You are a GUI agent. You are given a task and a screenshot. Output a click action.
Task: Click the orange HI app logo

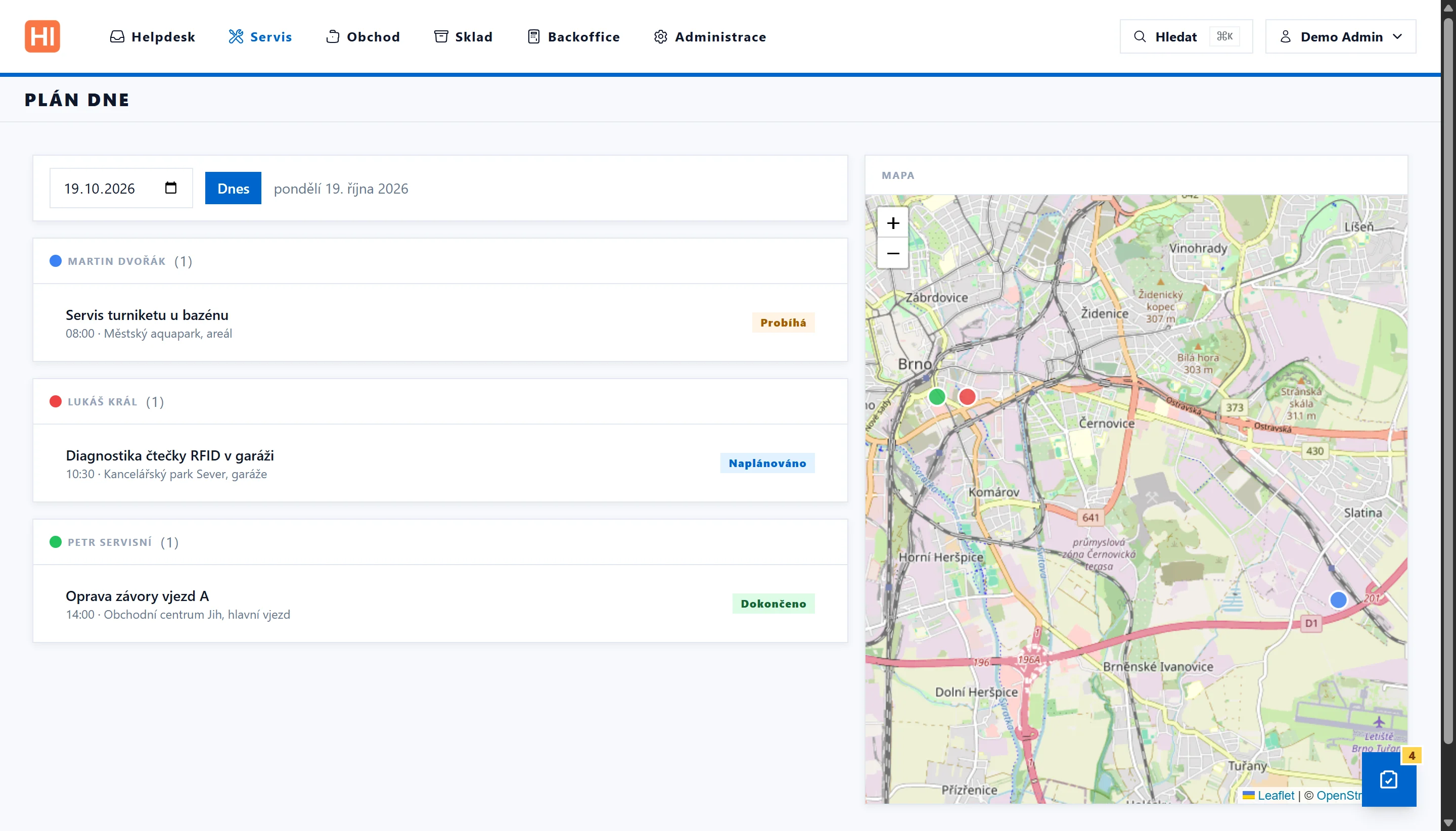click(42, 36)
